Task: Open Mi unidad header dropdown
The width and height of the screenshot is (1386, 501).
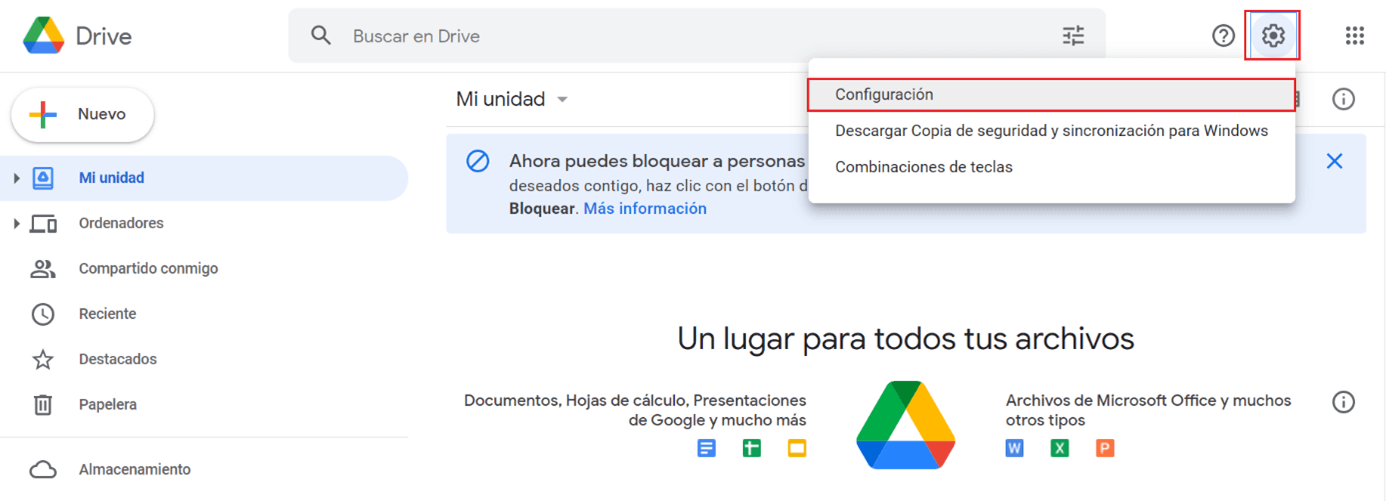Action: click(512, 99)
